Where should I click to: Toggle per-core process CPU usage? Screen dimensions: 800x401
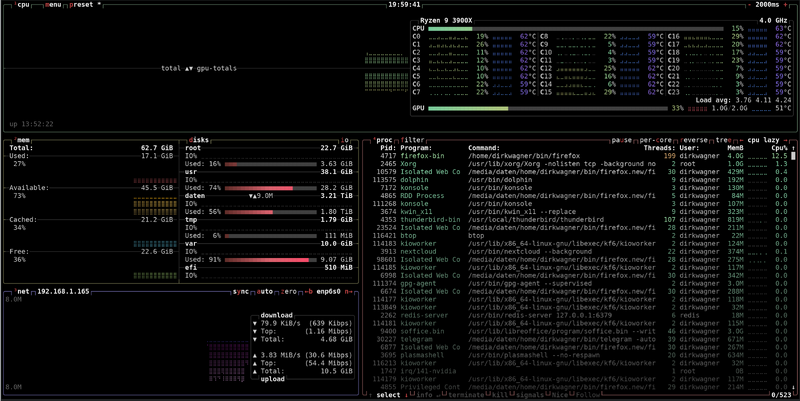point(655,140)
